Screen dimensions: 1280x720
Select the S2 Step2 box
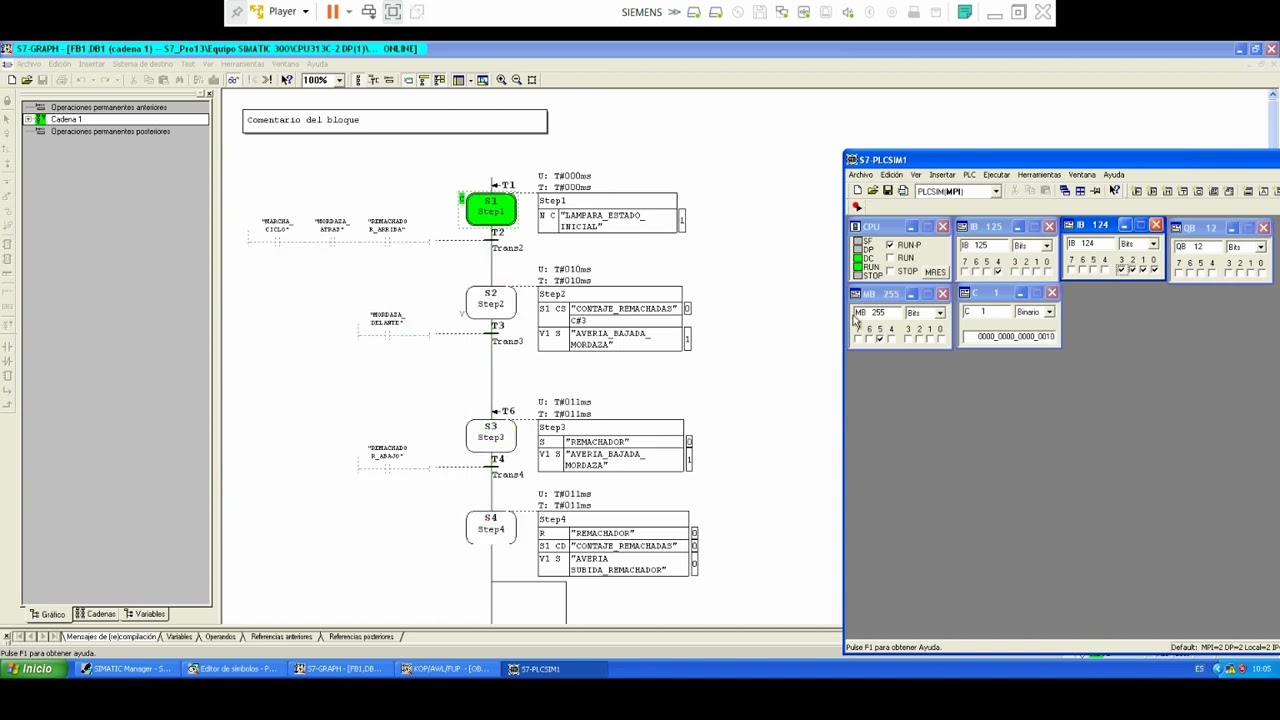(491, 301)
